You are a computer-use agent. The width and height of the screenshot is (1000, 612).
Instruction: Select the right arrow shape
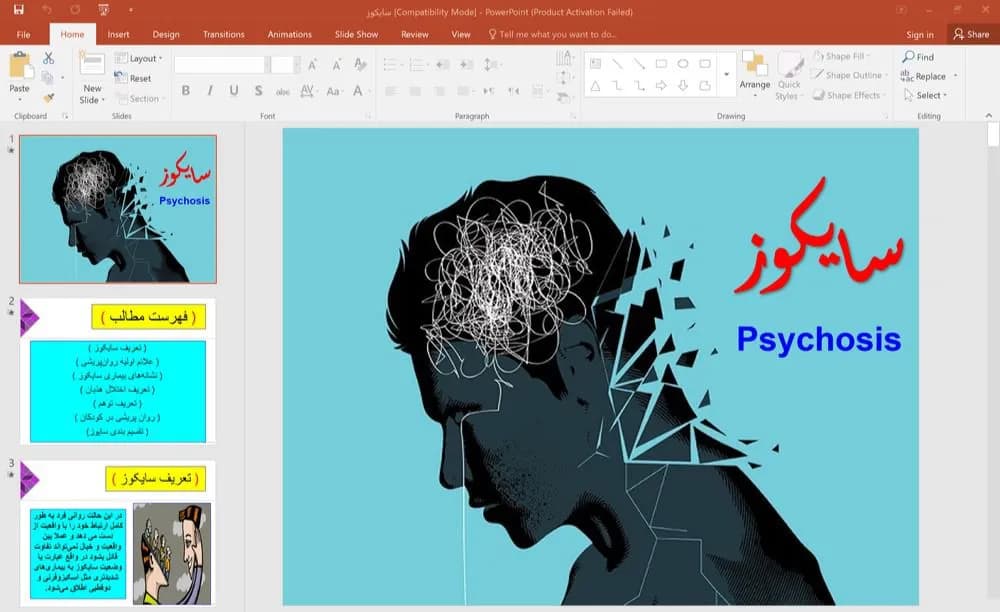661,85
